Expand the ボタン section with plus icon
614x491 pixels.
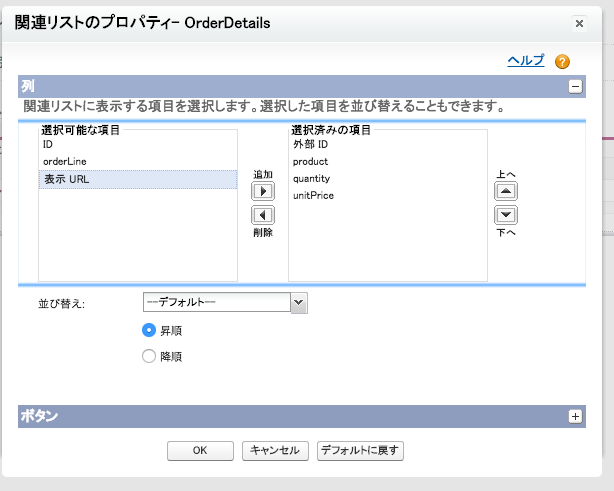(575, 416)
